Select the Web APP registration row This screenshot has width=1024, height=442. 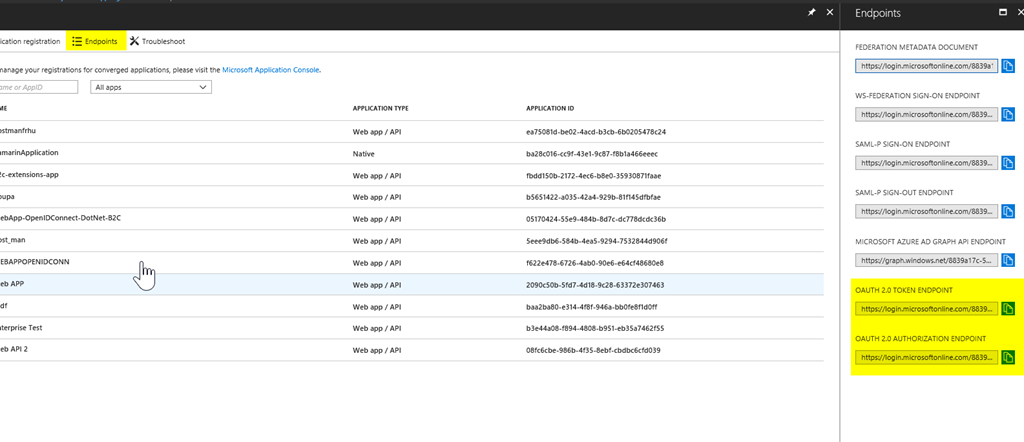(x=411, y=285)
